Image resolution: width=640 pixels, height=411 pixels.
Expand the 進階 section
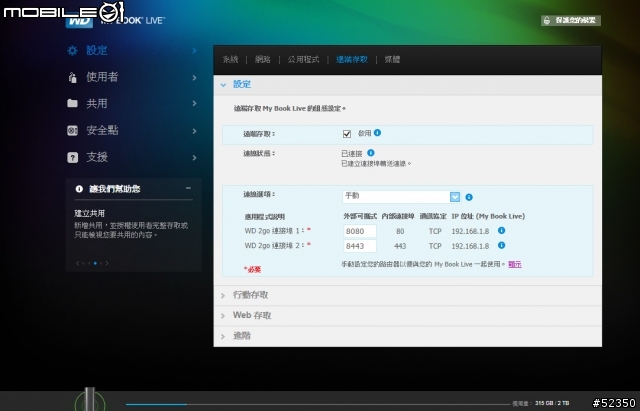tap(407, 336)
